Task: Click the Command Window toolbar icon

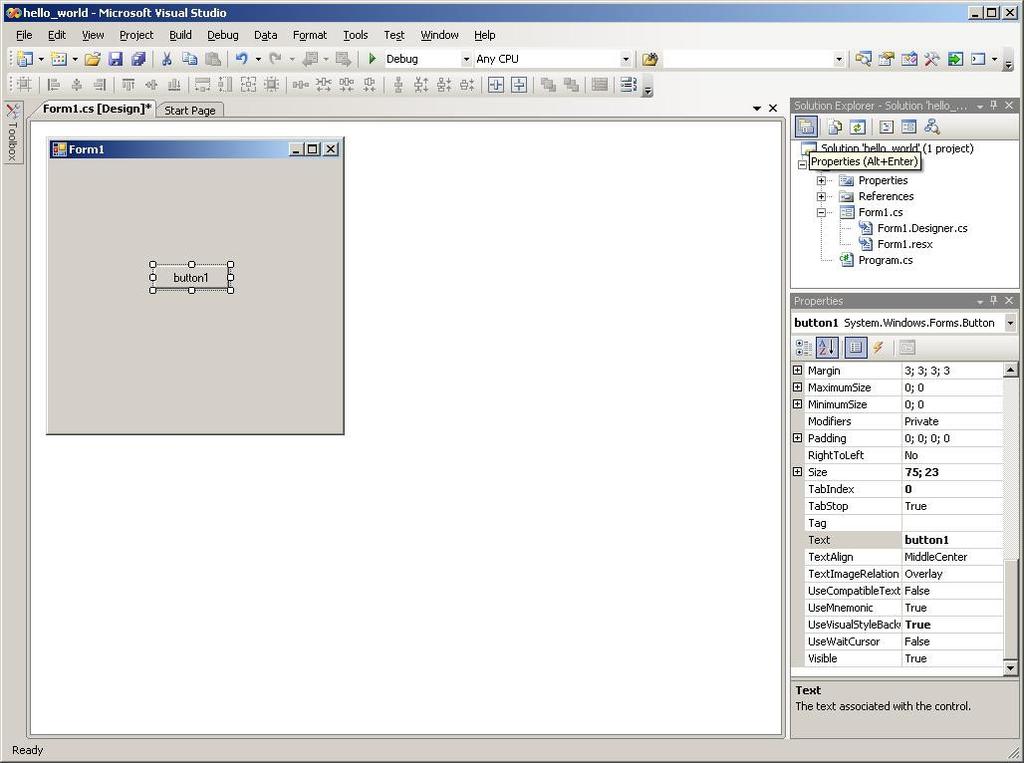Action: 978,59
